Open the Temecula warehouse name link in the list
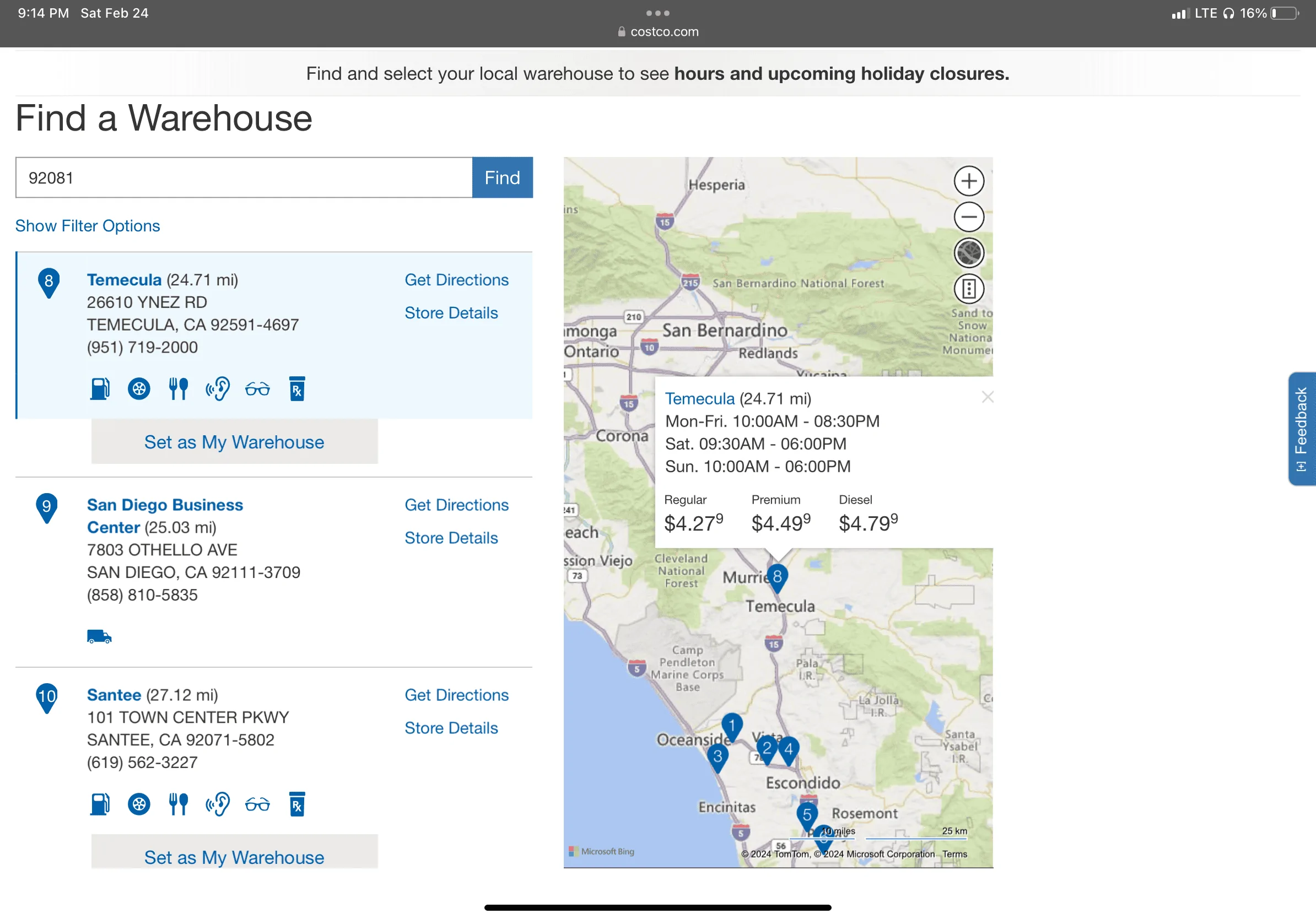1316x919 pixels. (124, 279)
